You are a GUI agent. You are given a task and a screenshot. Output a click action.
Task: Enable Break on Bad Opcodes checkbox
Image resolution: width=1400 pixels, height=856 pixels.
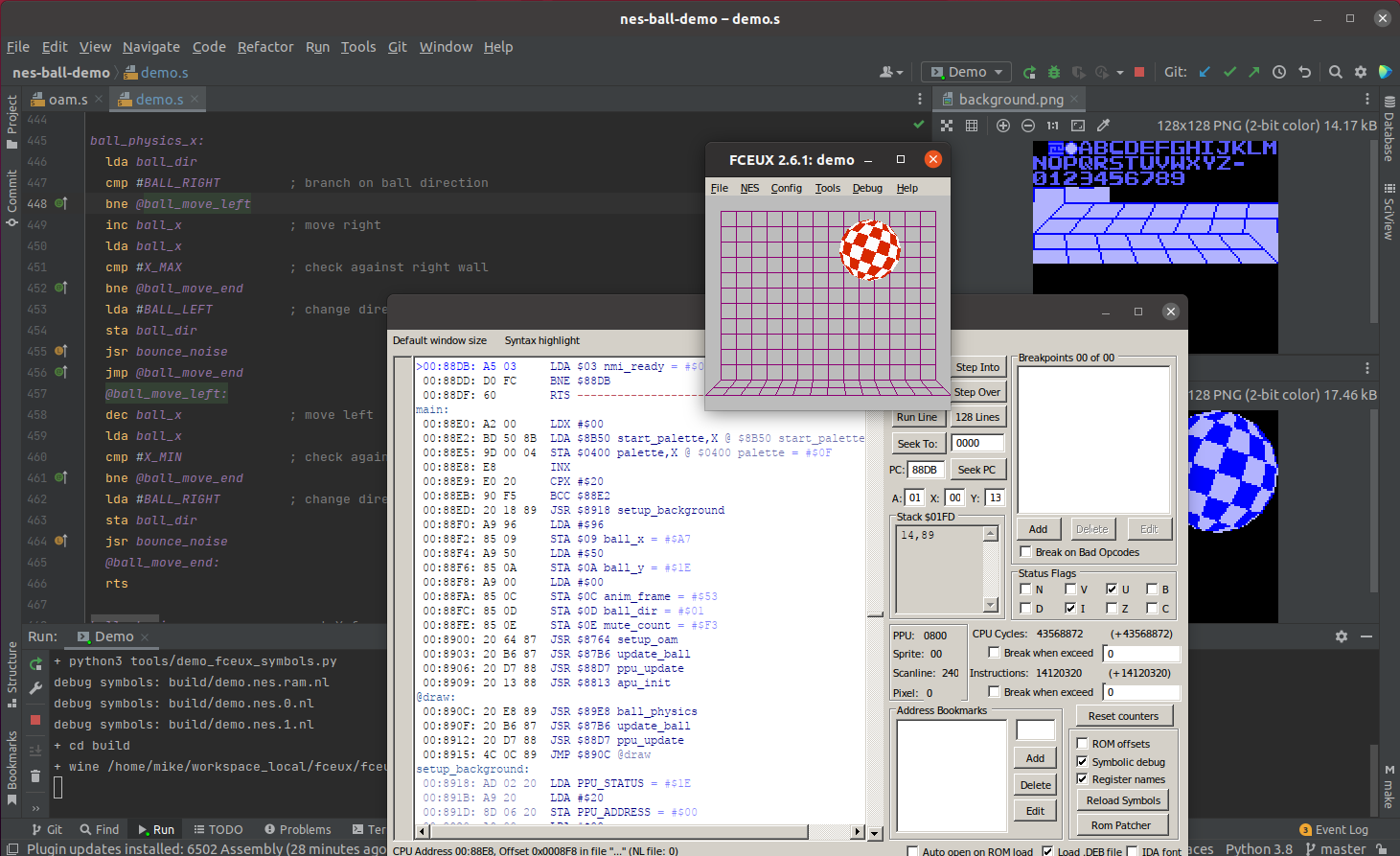tap(1026, 552)
